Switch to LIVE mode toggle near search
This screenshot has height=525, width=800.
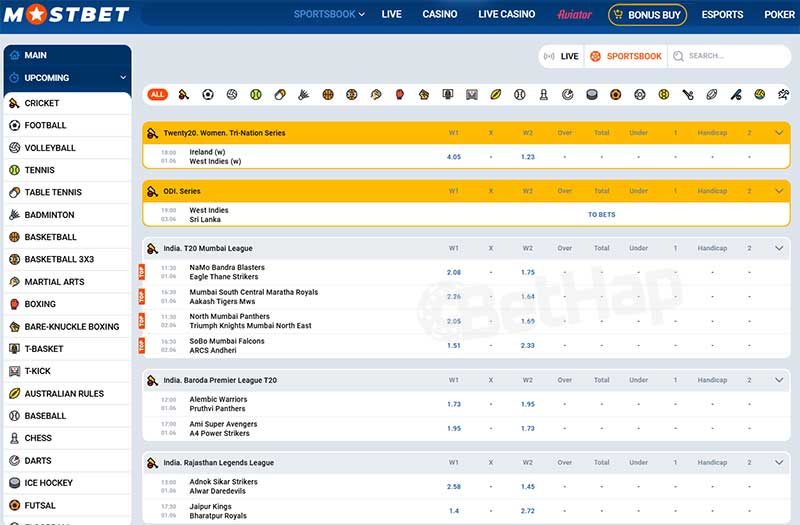tap(561, 56)
